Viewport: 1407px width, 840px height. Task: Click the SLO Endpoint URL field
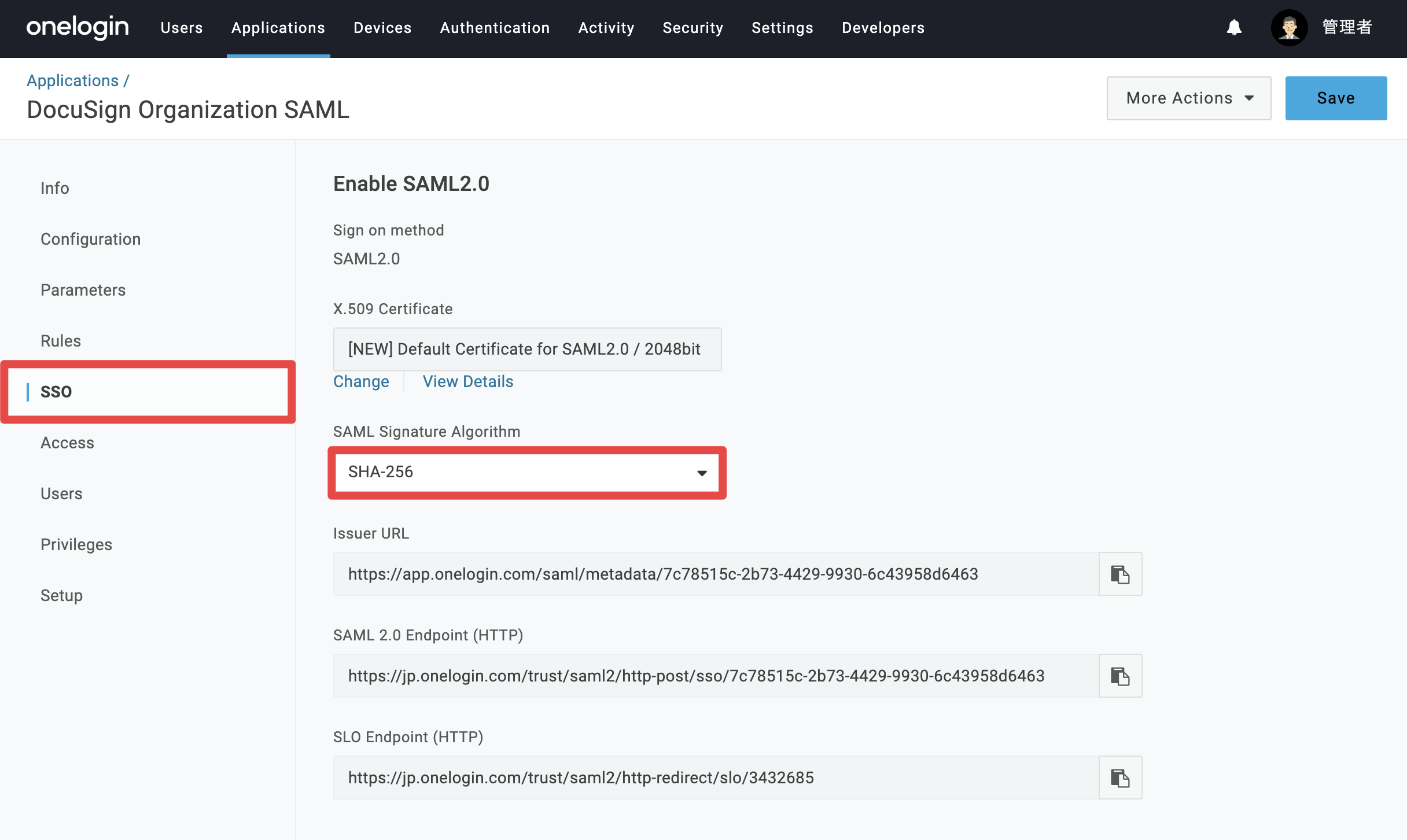[716, 778]
